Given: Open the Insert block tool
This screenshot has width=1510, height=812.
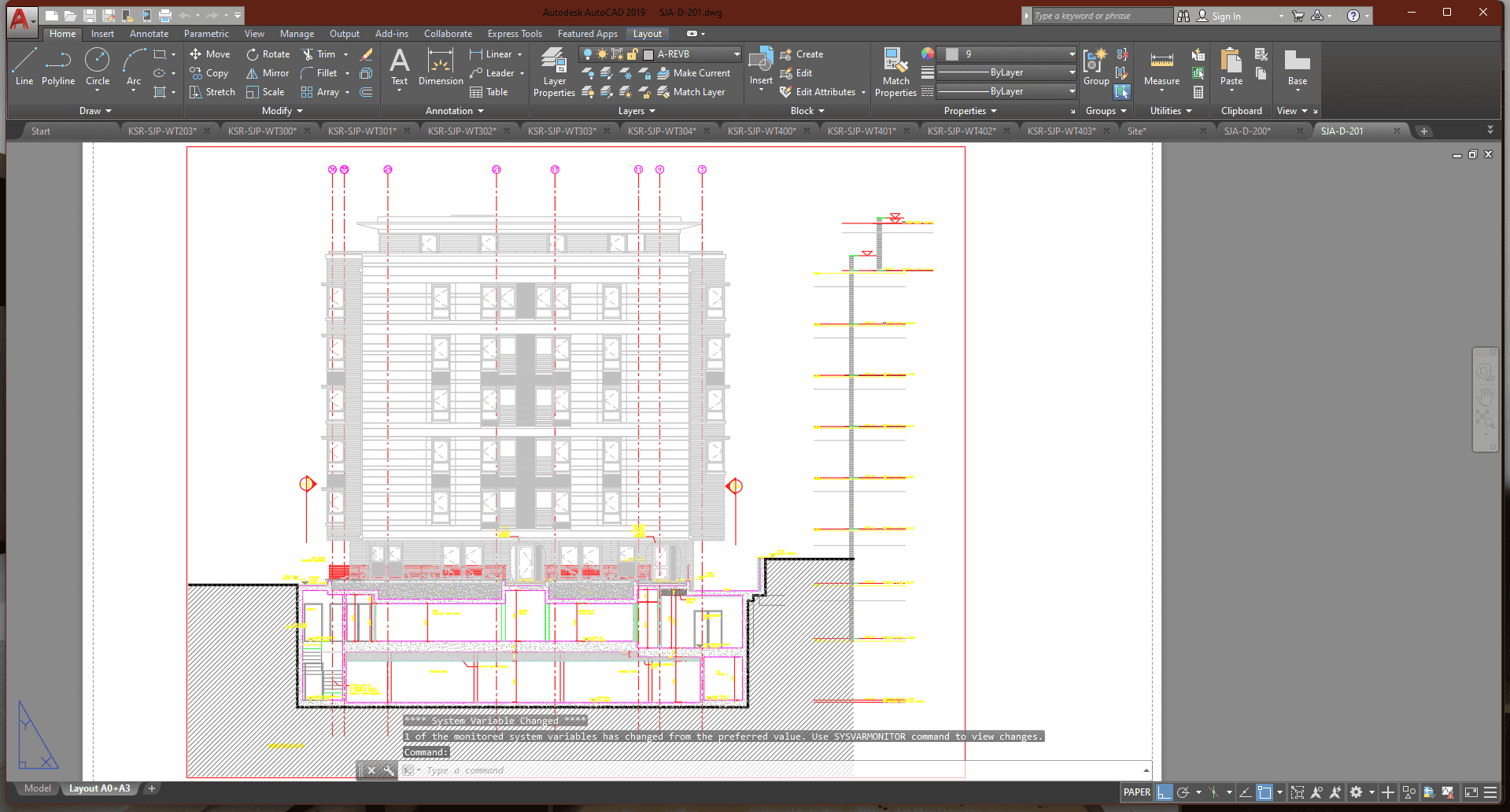Looking at the screenshot, I should coord(760,68).
